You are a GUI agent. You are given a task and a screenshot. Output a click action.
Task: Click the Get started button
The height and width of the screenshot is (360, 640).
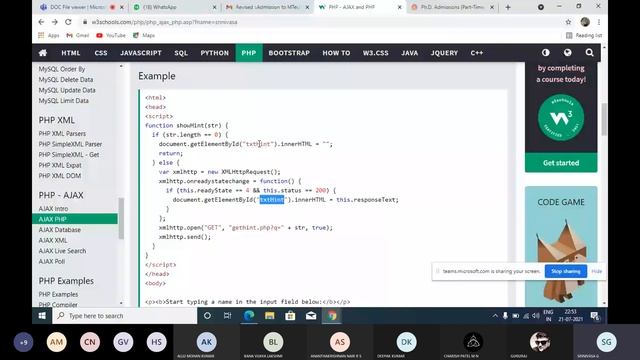click(561, 163)
